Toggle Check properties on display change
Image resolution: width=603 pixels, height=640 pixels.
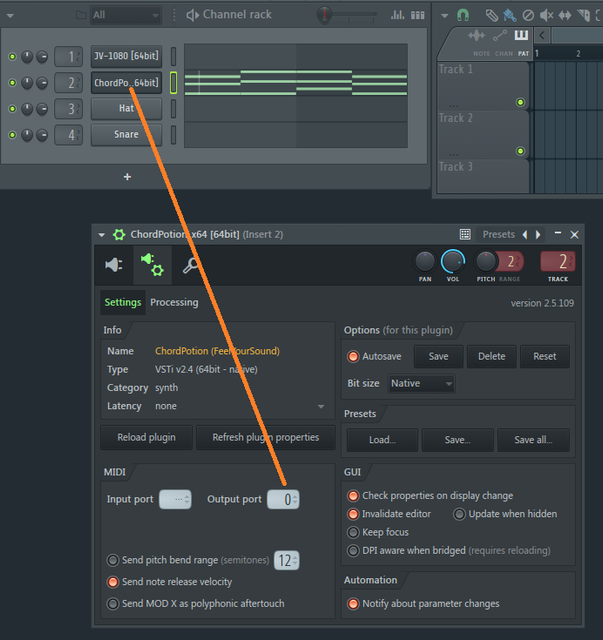(x=353, y=496)
